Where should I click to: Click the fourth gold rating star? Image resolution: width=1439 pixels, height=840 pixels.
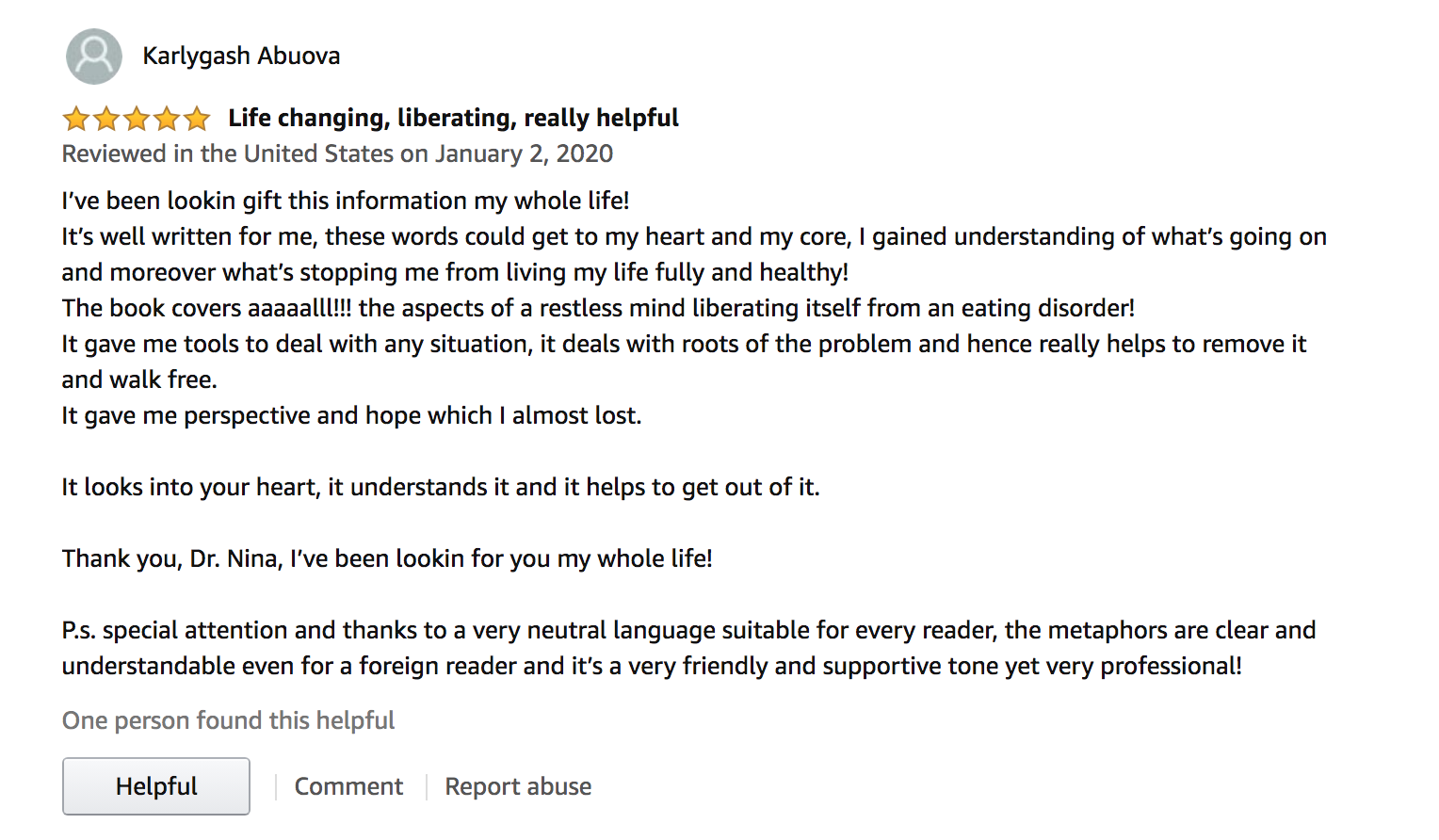click(167, 119)
